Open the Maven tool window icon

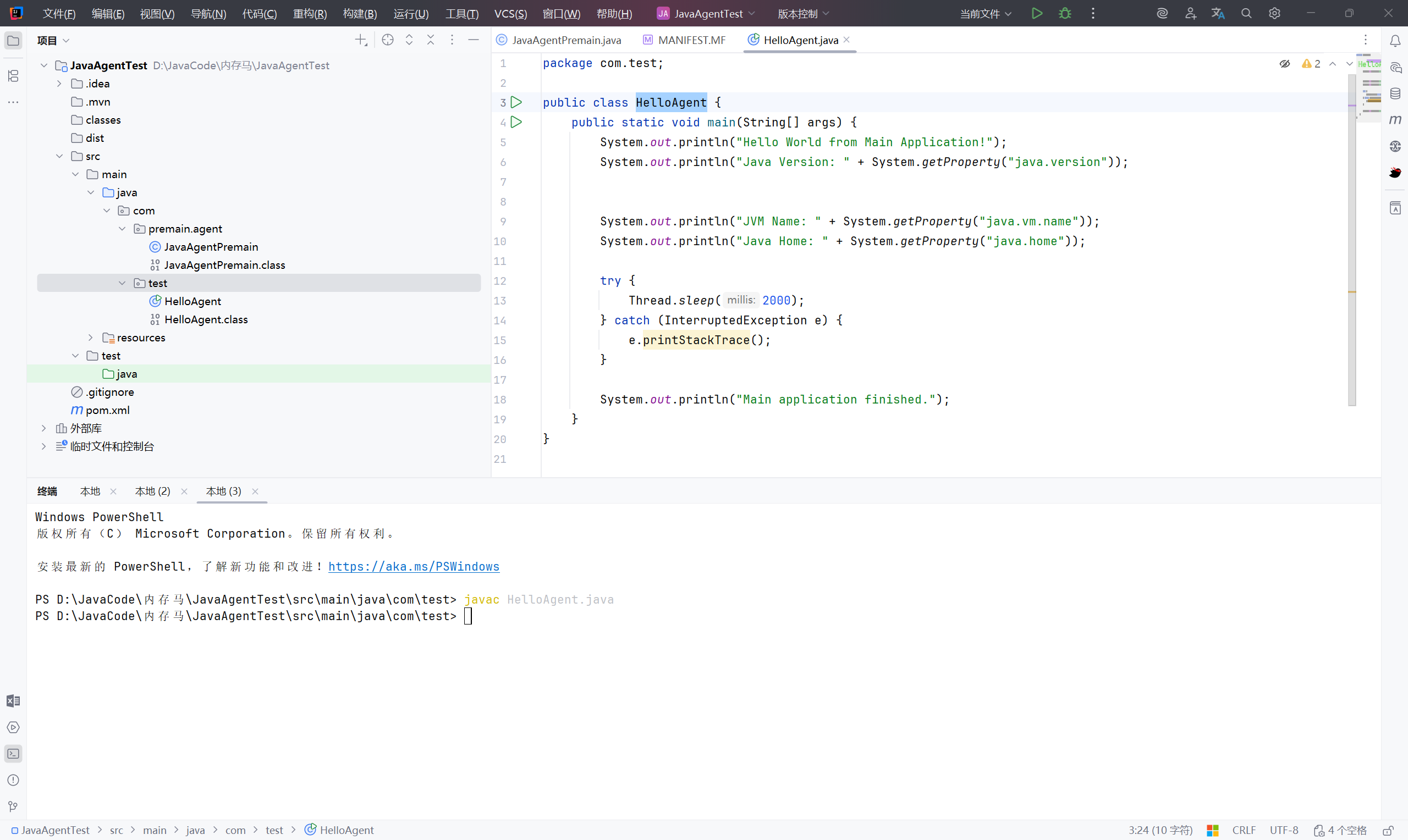1395,119
